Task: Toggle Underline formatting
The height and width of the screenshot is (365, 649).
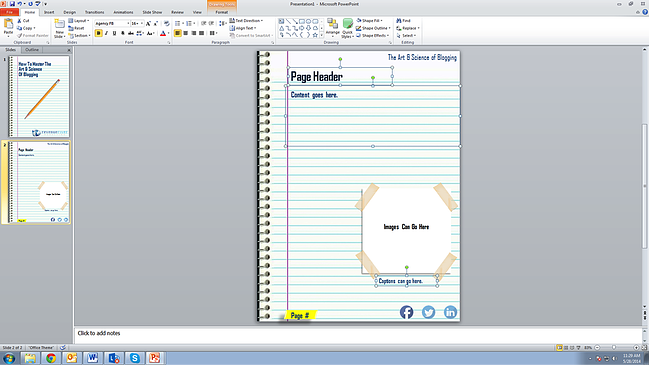Action: tap(114, 33)
